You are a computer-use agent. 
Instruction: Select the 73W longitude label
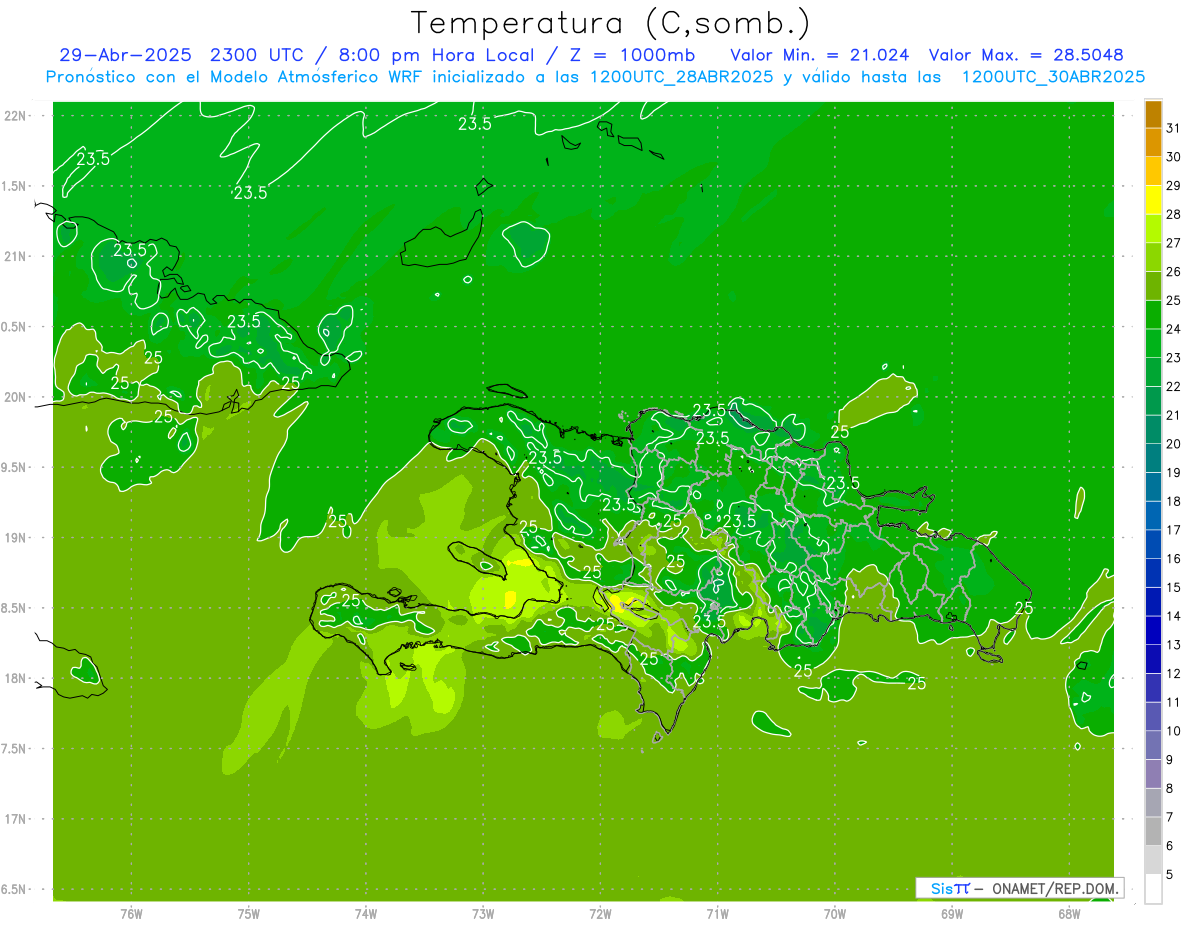pyautogui.click(x=483, y=914)
